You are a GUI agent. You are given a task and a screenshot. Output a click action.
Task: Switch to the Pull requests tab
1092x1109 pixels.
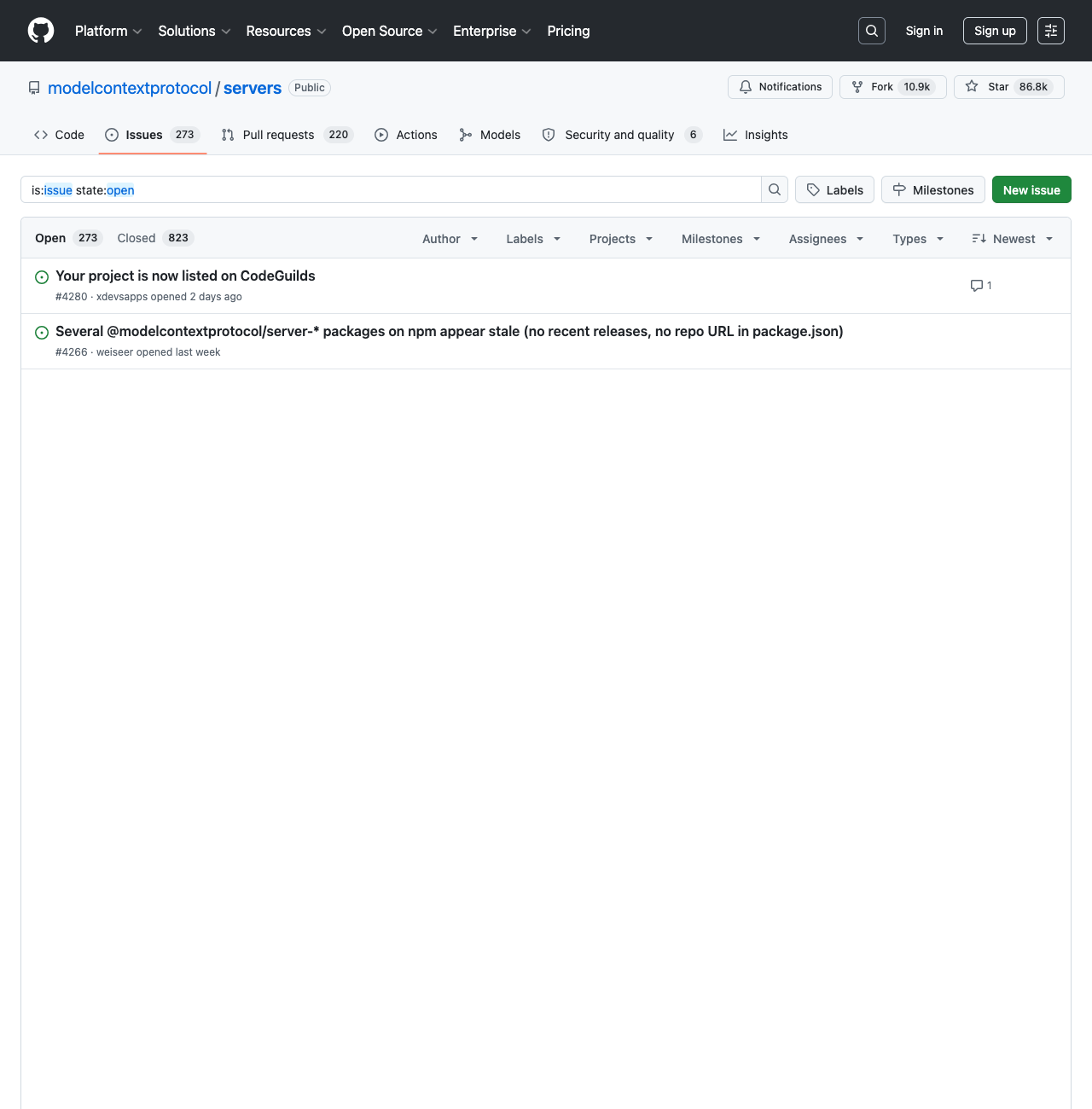tap(287, 135)
